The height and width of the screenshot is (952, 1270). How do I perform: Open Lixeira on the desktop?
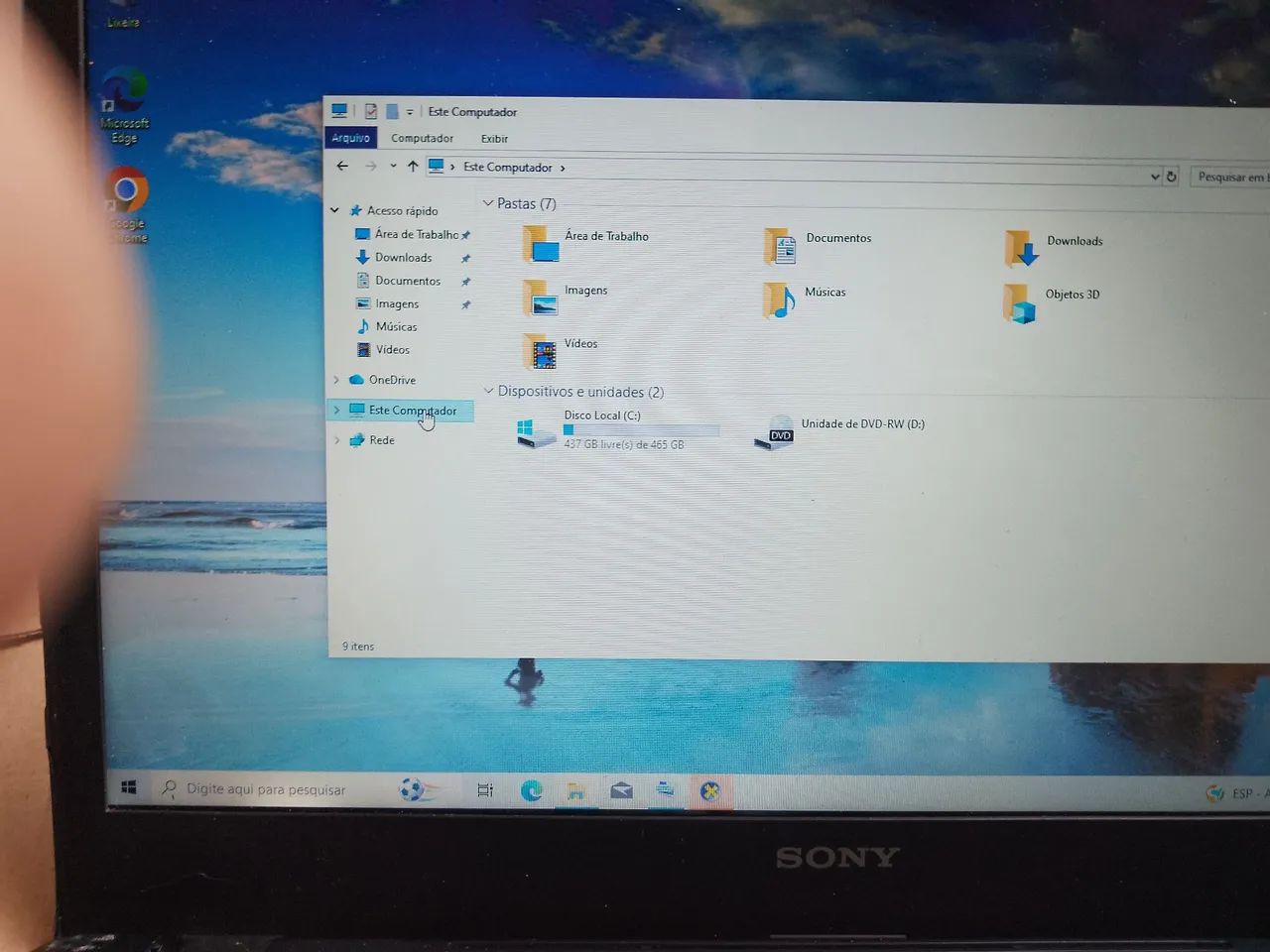[123, 14]
